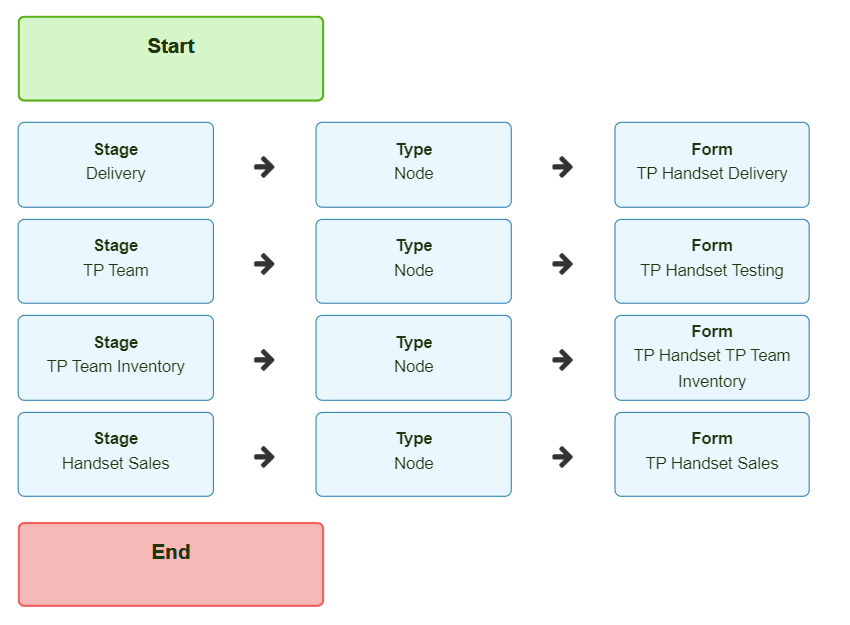Click the arrow after Stage TP Team
Screen dimensions: 850x625
(265, 264)
